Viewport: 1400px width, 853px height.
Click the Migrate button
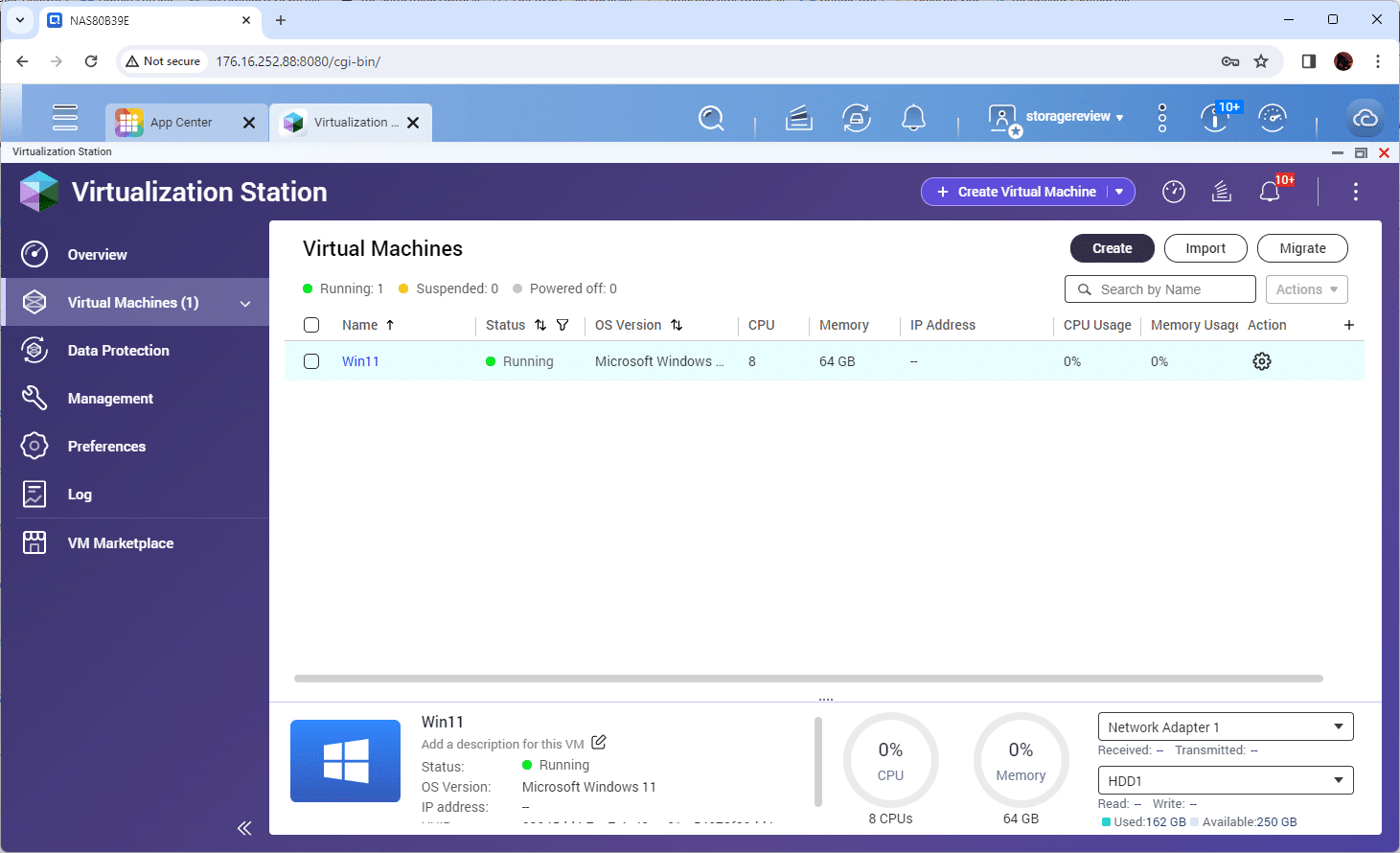click(1302, 248)
